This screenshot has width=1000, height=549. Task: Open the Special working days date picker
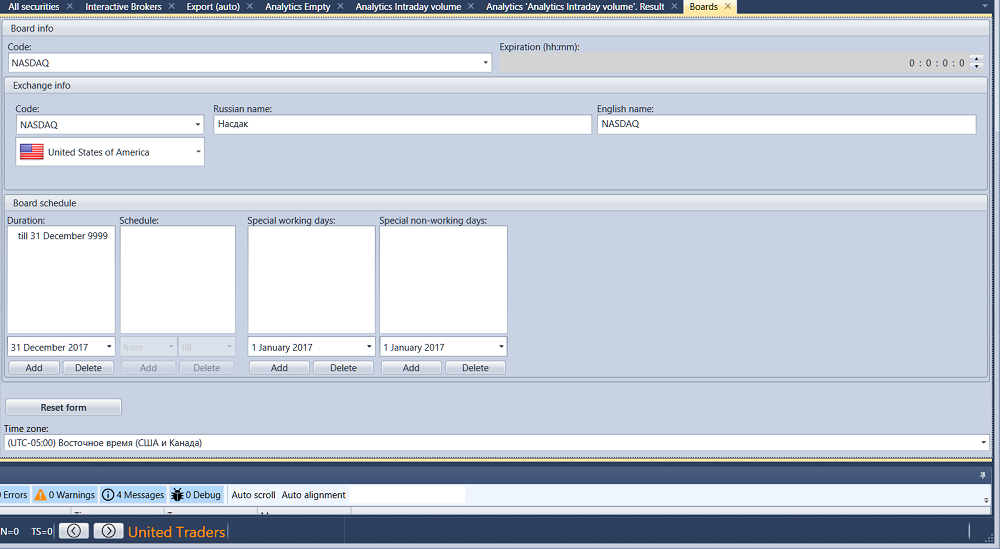369,347
